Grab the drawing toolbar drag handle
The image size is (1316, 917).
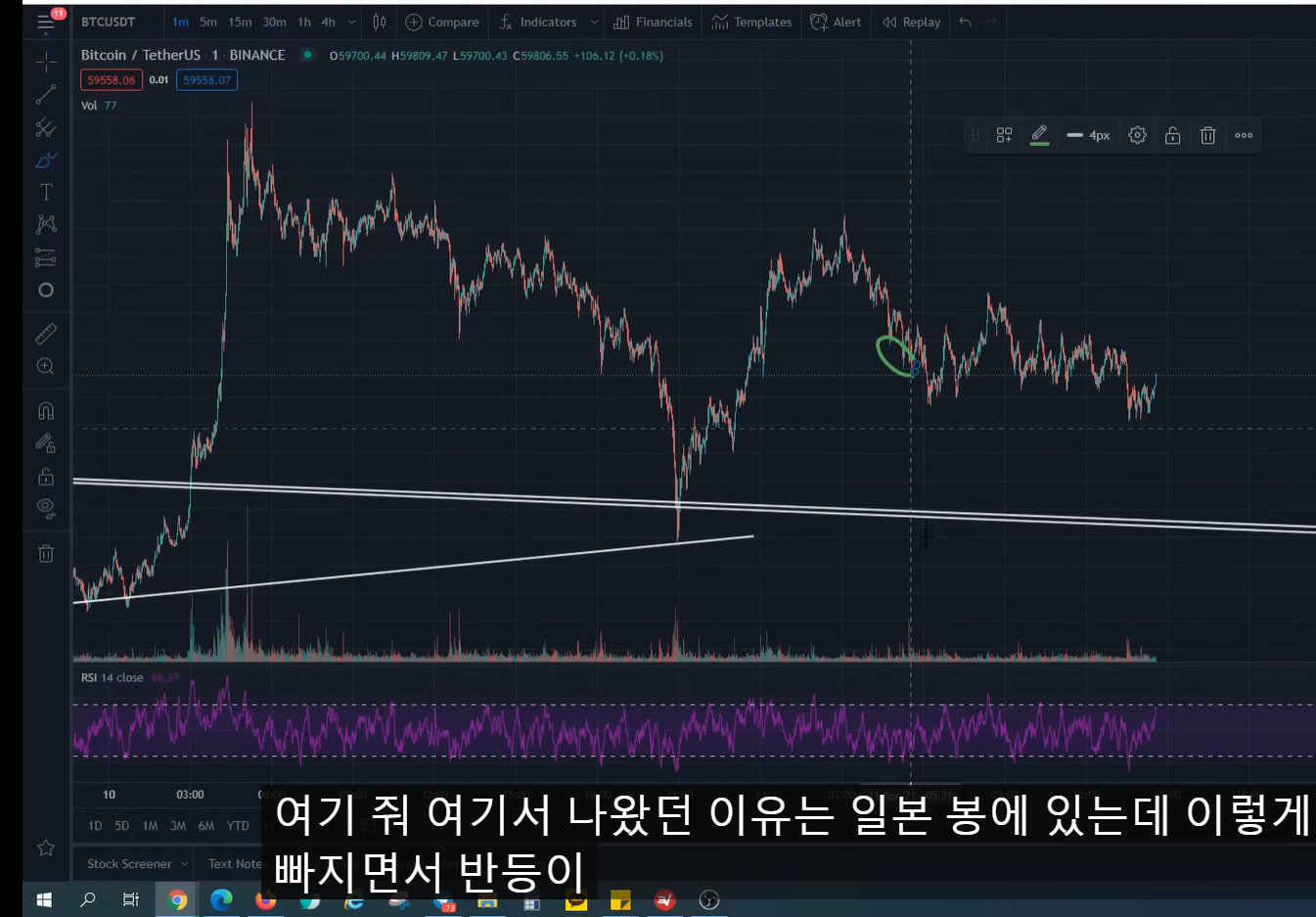(975, 135)
